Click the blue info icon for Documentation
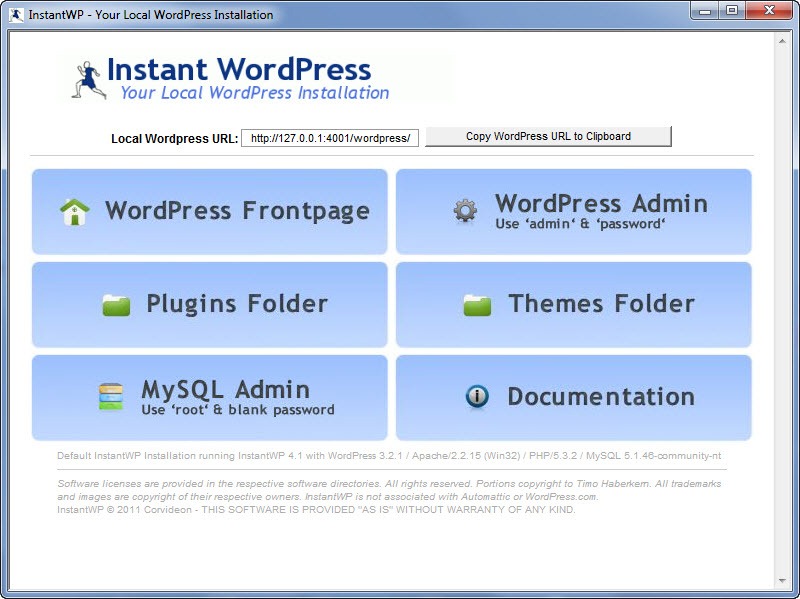The image size is (800, 599). pyautogui.click(x=477, y=396)
